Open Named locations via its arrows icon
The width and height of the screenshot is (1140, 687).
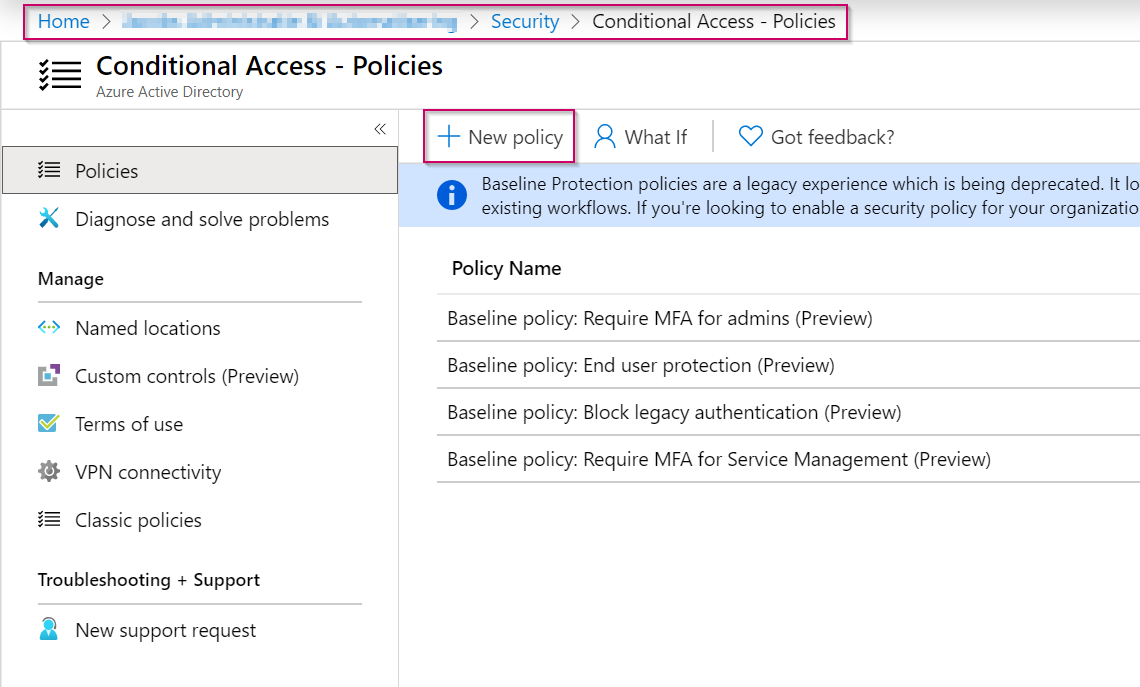pos(50,328)
